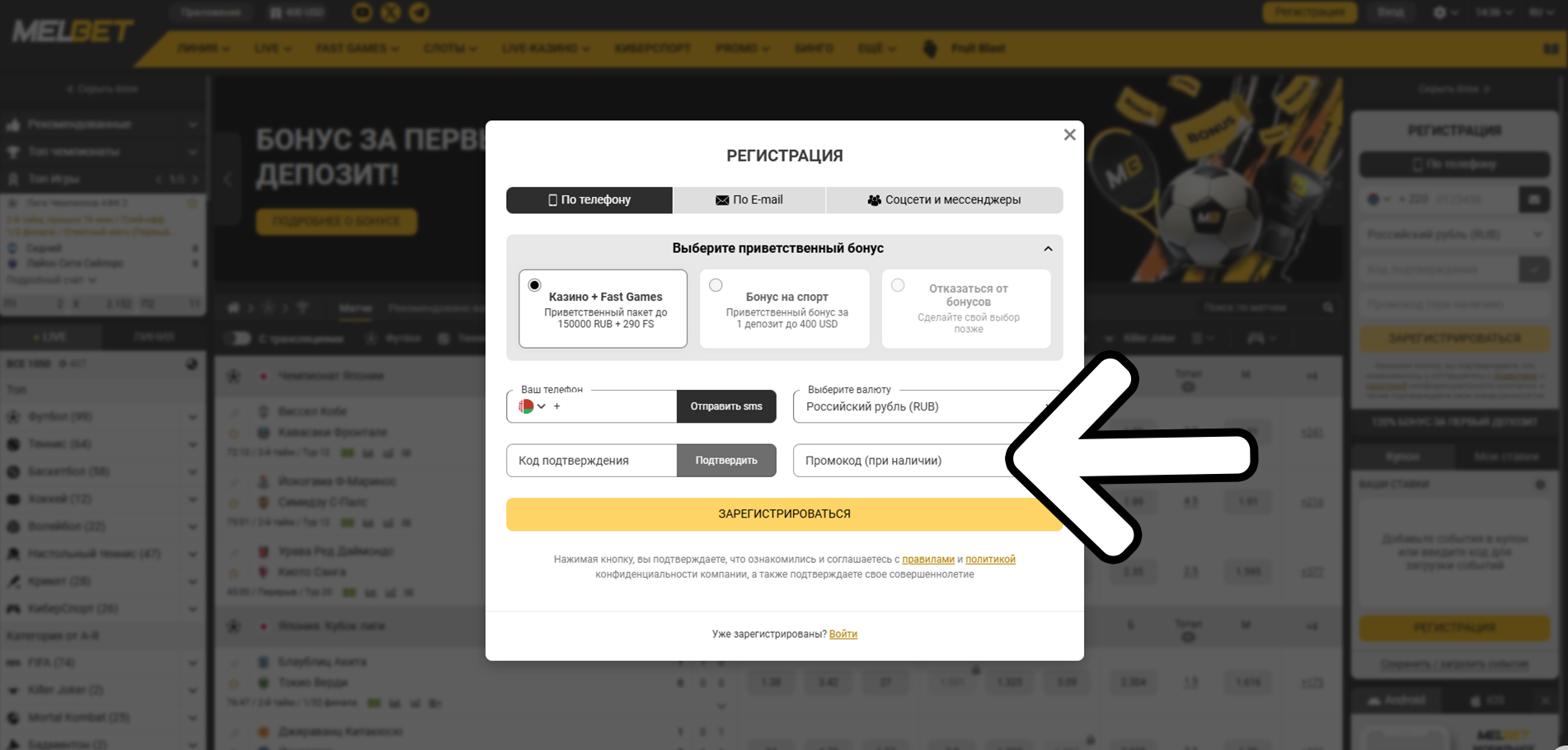Open the правилами link
Viewport: 1568px width, 750px height.
tap(928, 560)
